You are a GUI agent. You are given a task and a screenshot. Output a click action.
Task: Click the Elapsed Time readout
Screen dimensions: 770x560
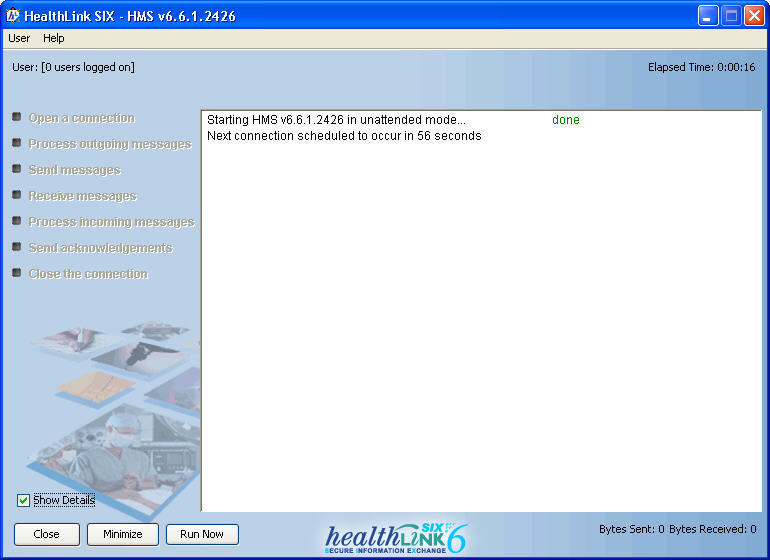[702, 67]
